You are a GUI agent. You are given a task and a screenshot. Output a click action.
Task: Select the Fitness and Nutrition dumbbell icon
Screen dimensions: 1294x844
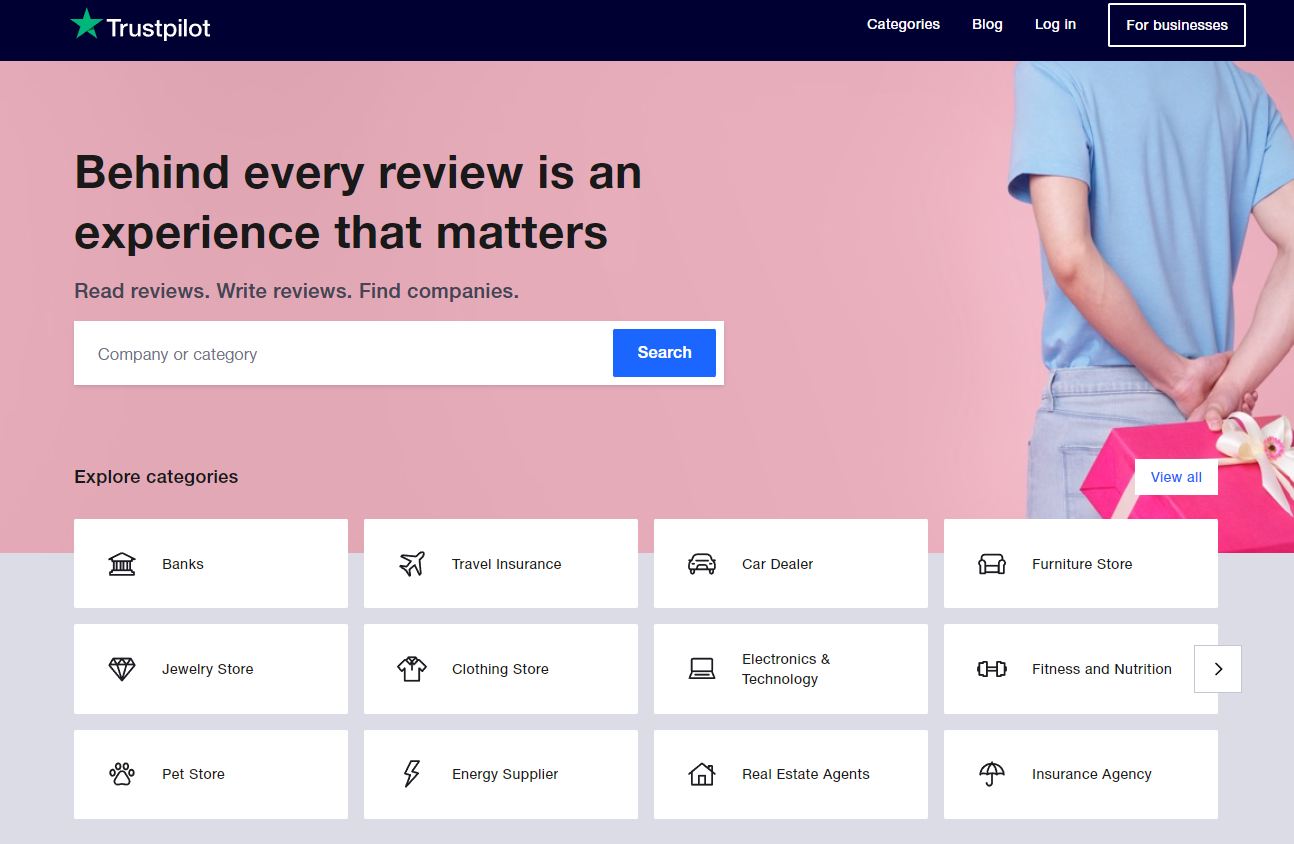pos(992,668)
